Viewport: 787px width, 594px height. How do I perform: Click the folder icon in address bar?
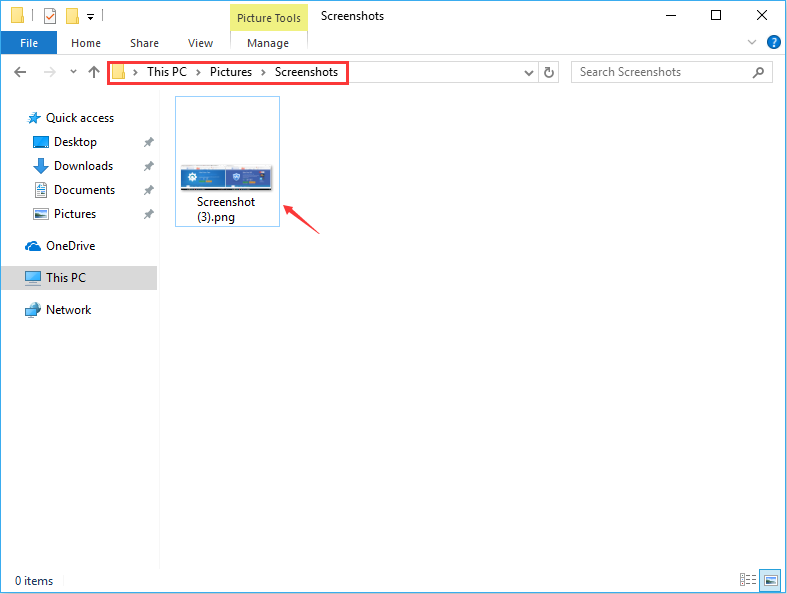pos(118,72)
